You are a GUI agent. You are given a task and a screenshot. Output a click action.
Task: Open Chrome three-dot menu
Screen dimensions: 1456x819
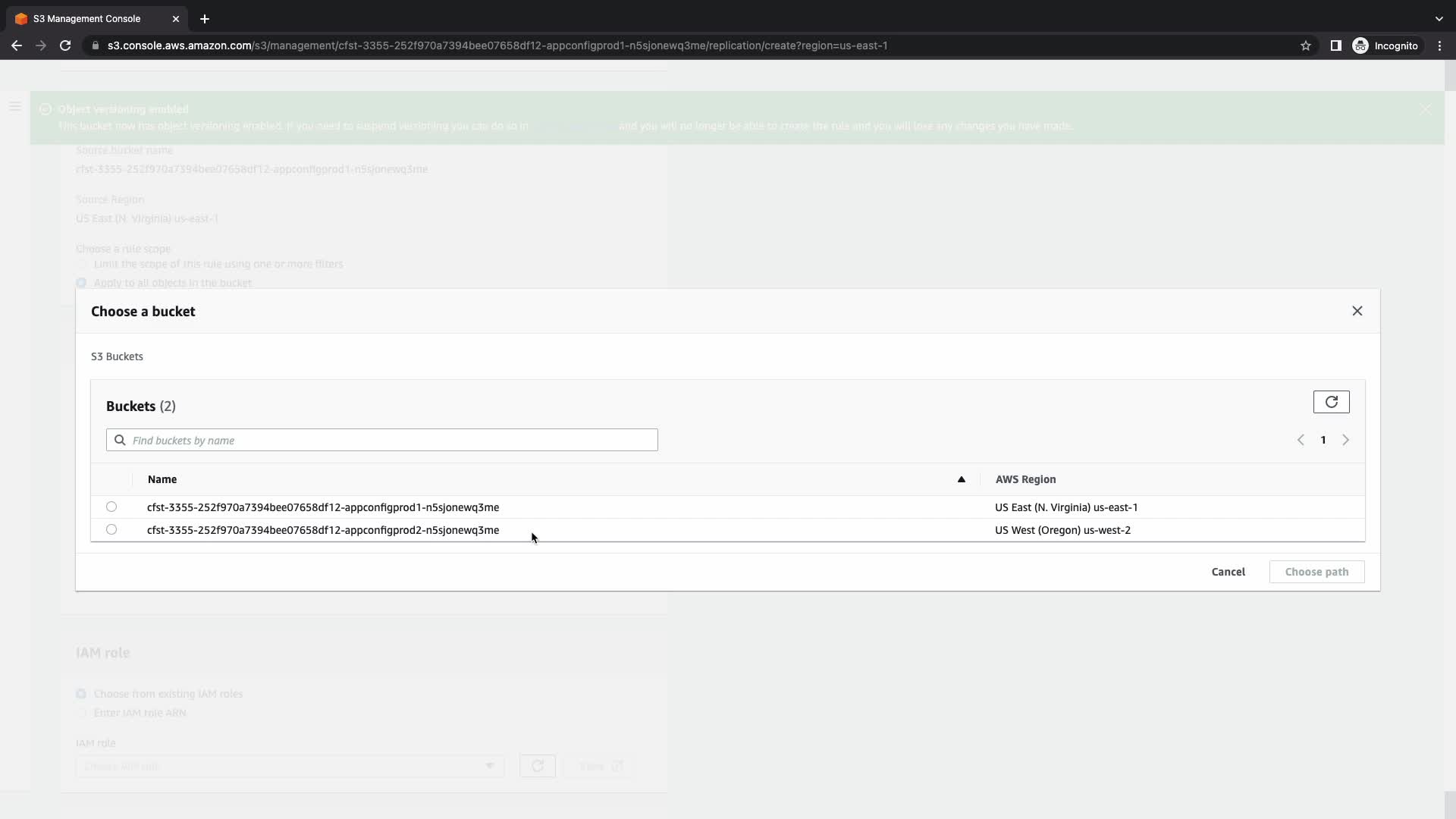pos(1439,45)
